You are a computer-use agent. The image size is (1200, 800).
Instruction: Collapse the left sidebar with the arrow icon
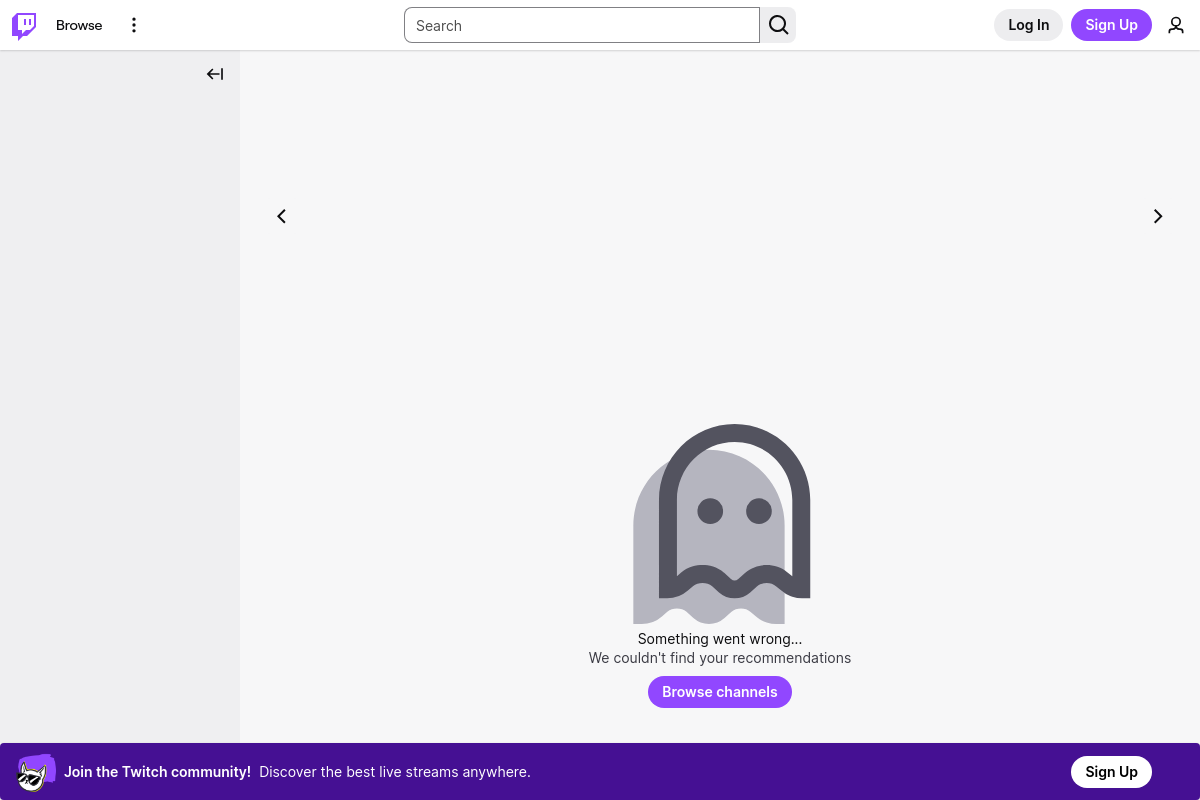coord(215,74)
